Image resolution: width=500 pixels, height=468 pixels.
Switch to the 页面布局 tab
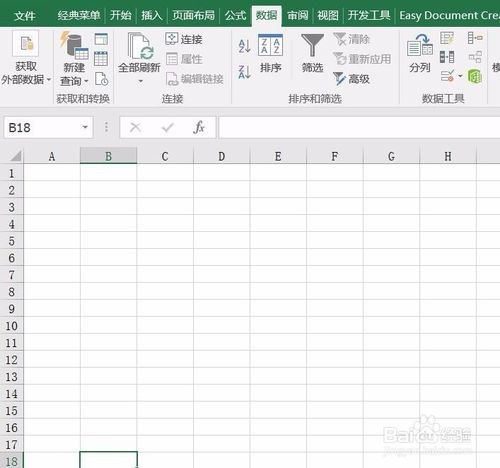coord(193,15)
